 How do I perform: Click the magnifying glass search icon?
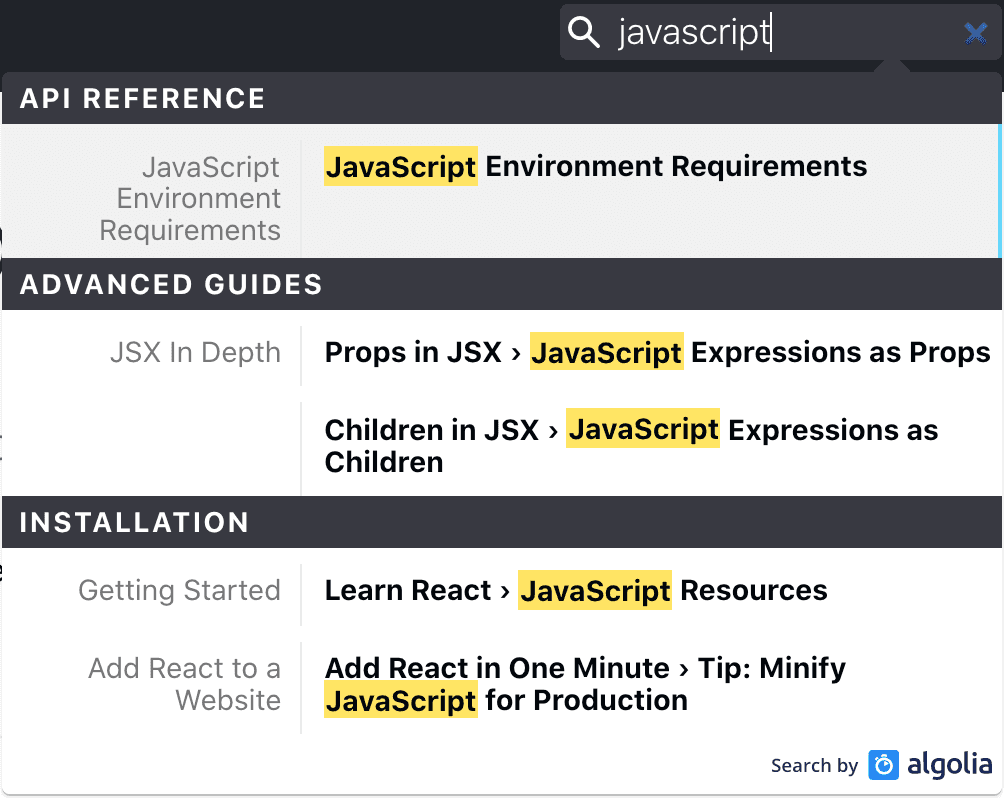(x=584, y=32)
